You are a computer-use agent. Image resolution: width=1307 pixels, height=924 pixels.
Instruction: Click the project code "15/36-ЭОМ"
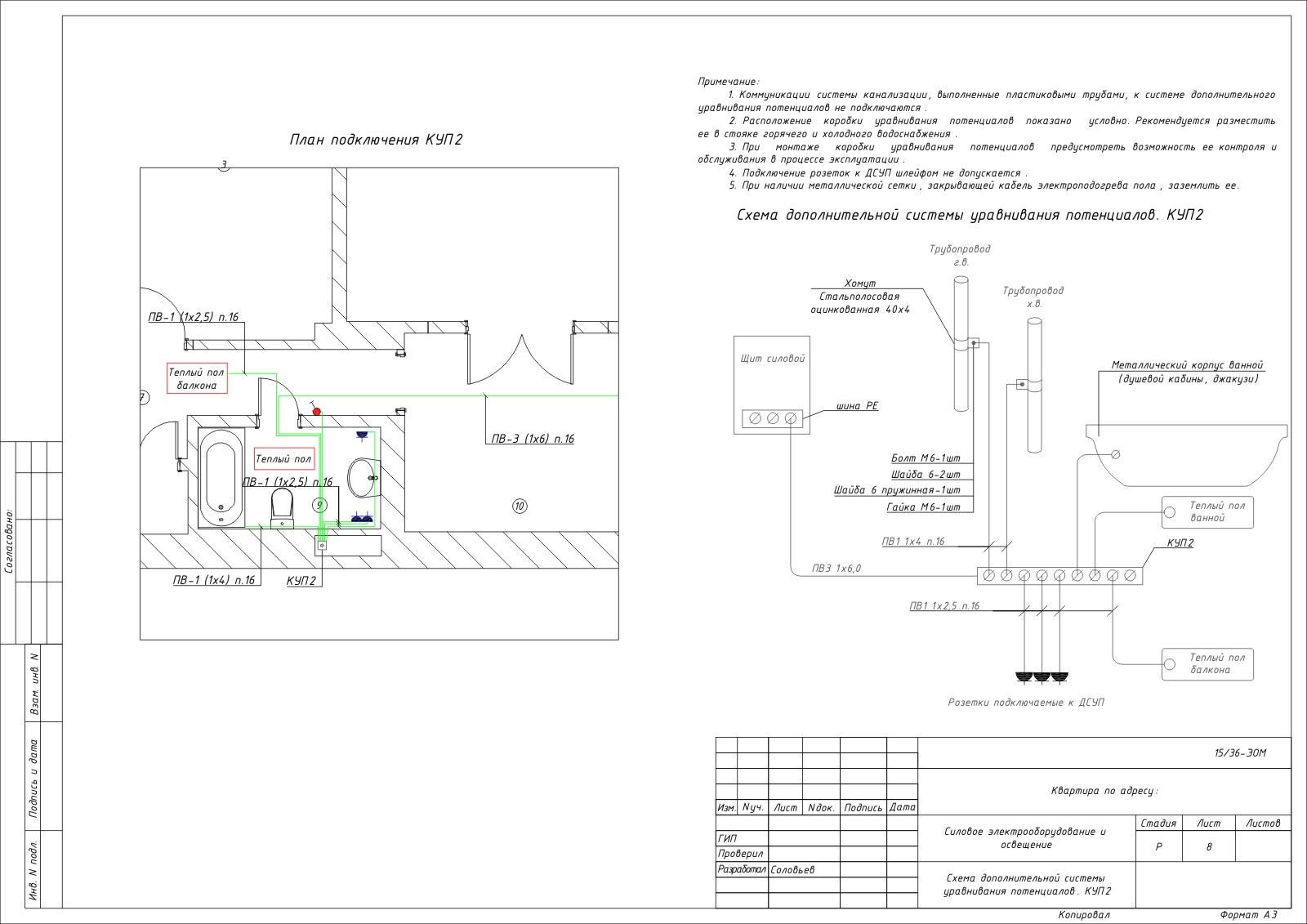click(x=1241, y=753)
